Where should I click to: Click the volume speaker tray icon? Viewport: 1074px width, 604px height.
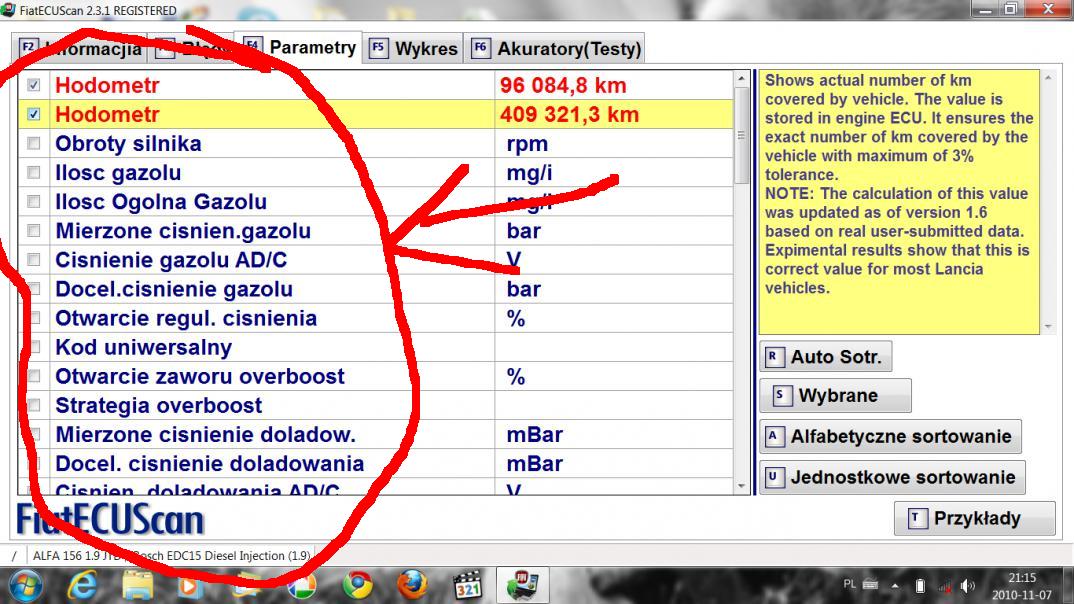point(965,585)
